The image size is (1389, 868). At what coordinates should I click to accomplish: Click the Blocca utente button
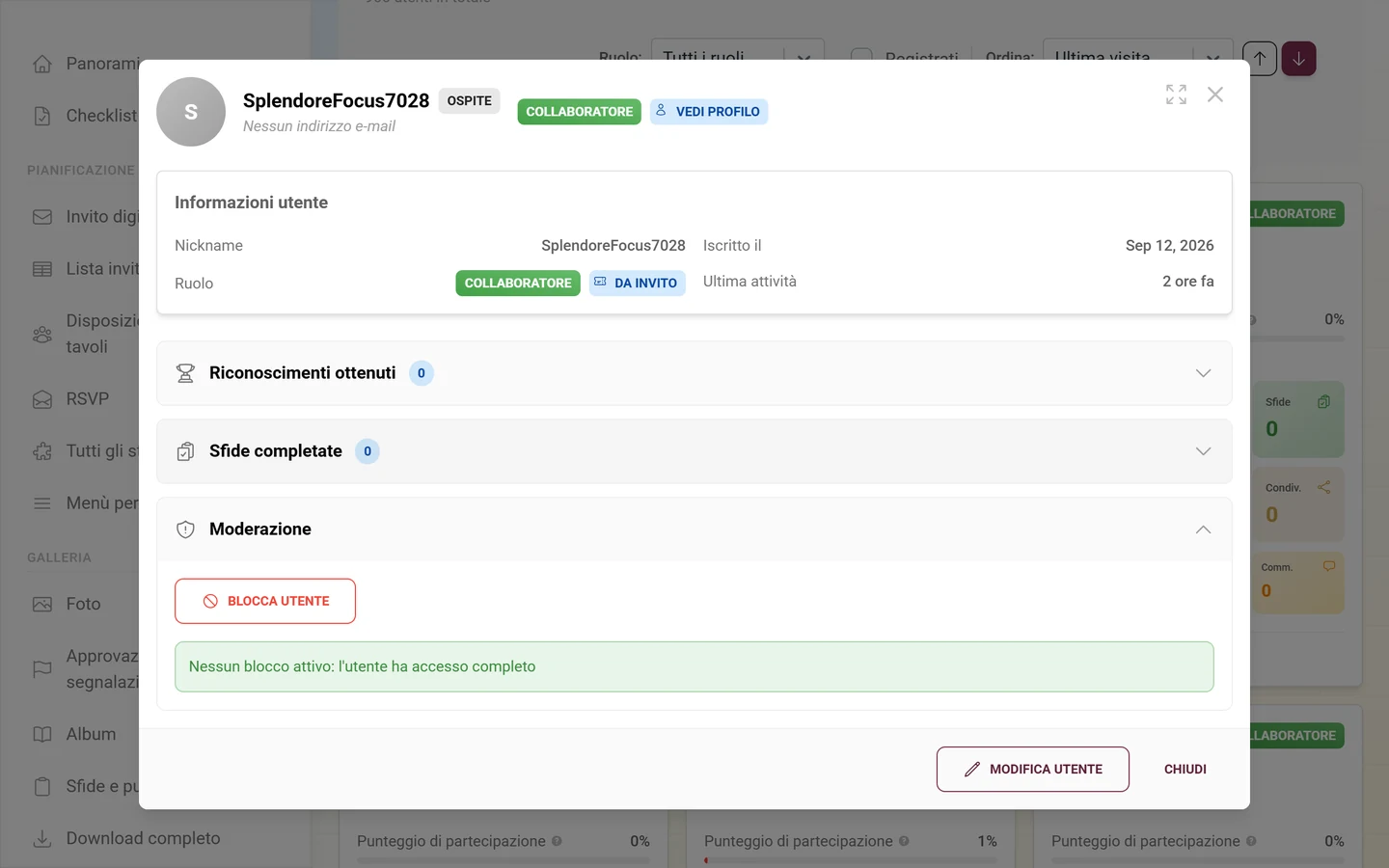[x=265, y=601]
